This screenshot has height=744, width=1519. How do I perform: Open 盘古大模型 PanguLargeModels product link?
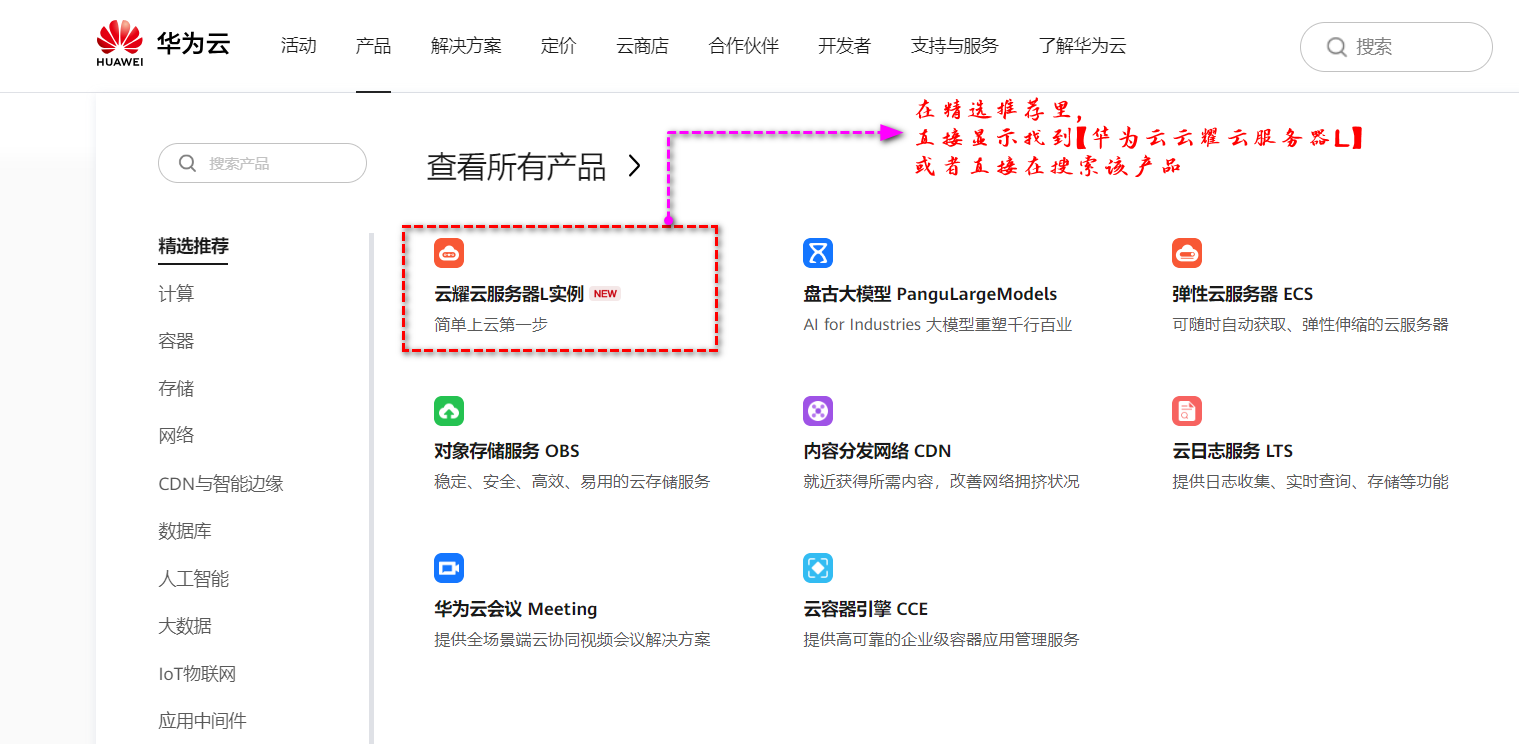[x=930, y=294]
